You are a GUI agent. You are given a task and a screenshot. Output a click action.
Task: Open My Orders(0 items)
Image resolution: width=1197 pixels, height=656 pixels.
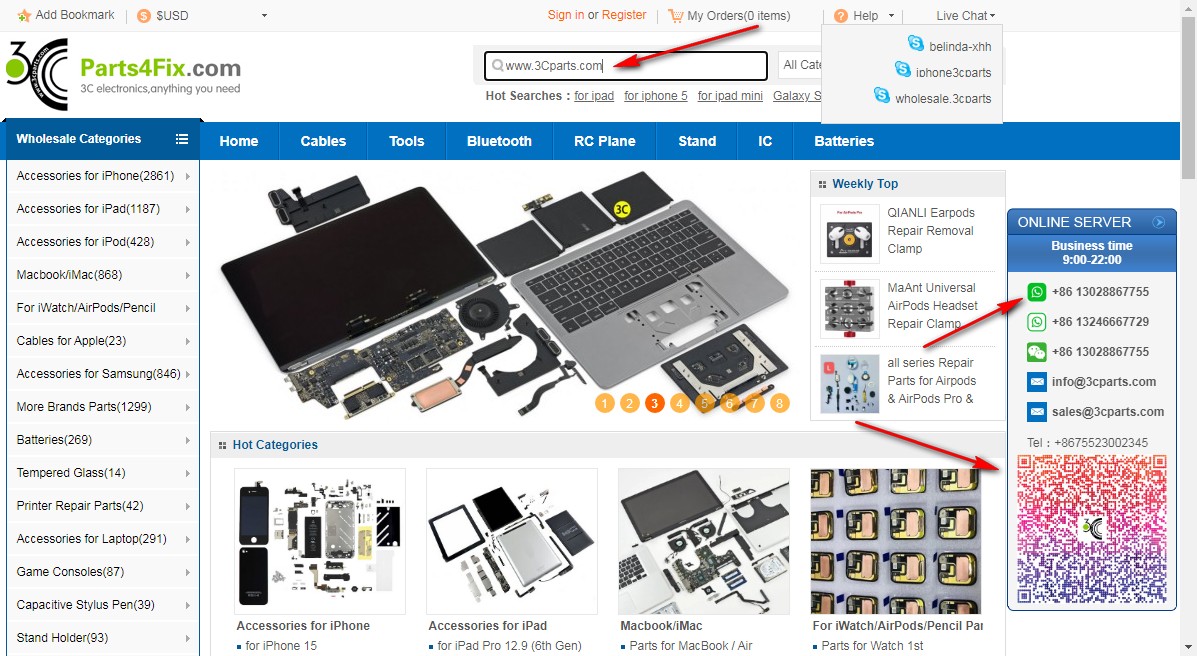click(738, 15)
